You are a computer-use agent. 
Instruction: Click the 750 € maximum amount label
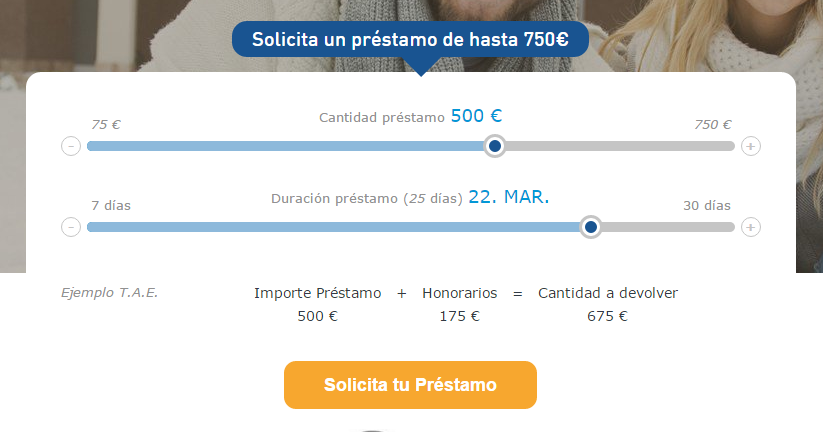click(713, 125)
